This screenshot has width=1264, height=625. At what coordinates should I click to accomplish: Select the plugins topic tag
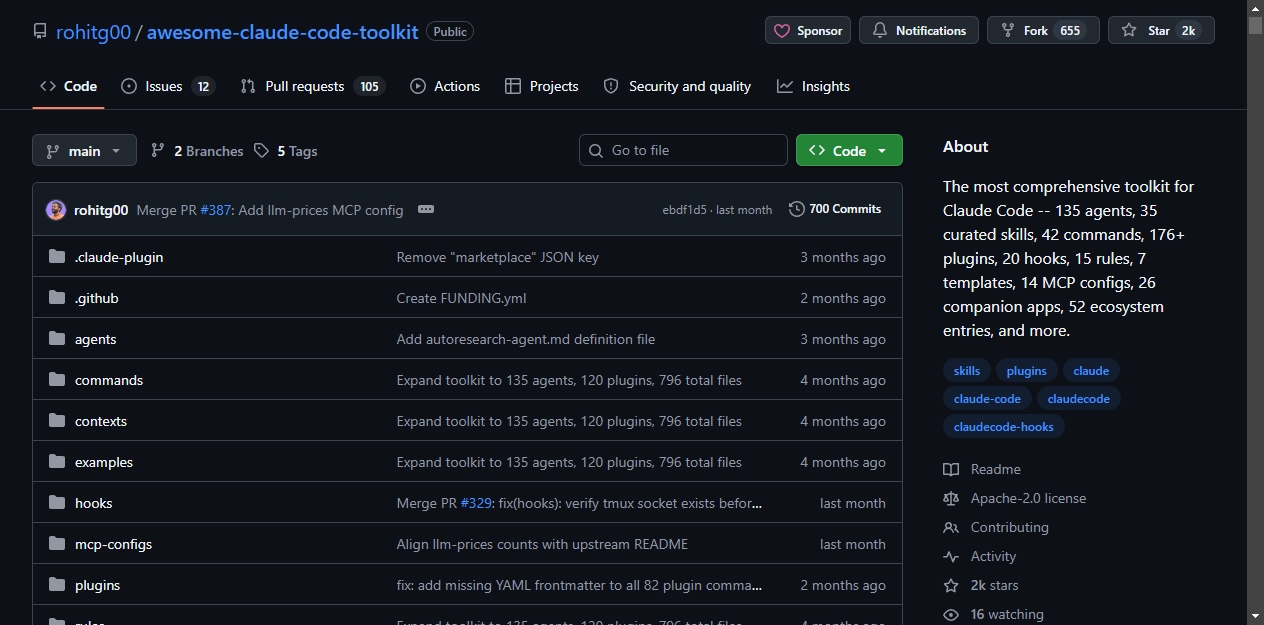tap(1027, 370)
